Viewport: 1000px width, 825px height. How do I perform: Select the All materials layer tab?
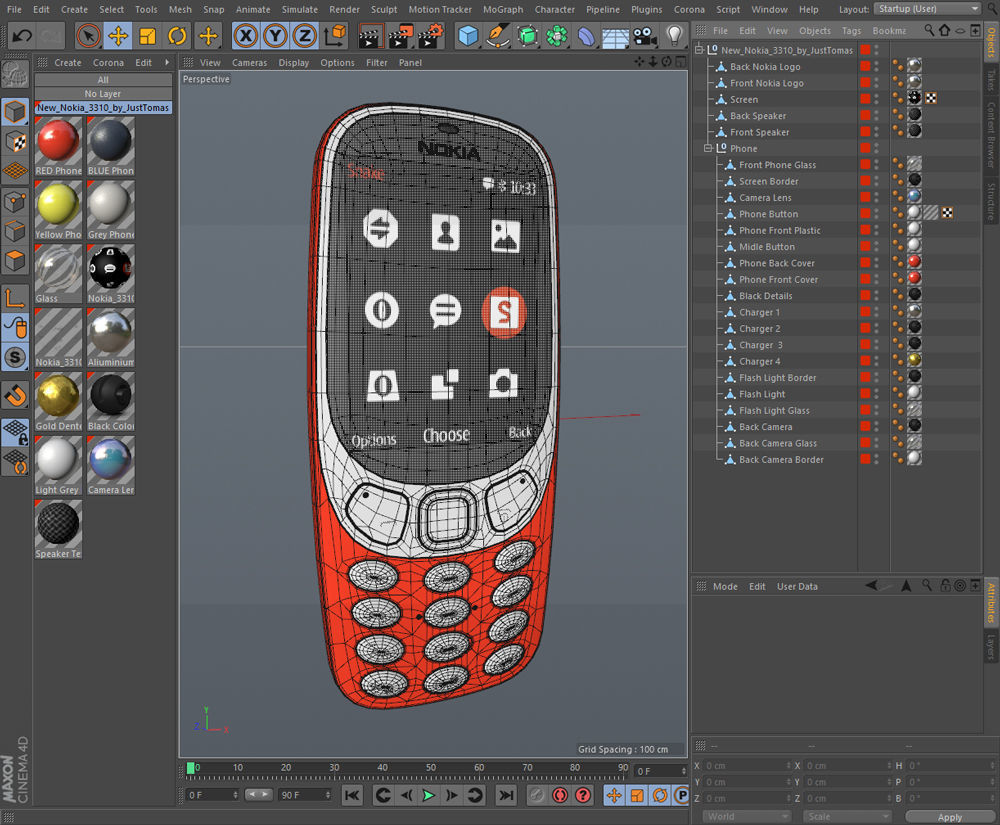pos(103,80)
